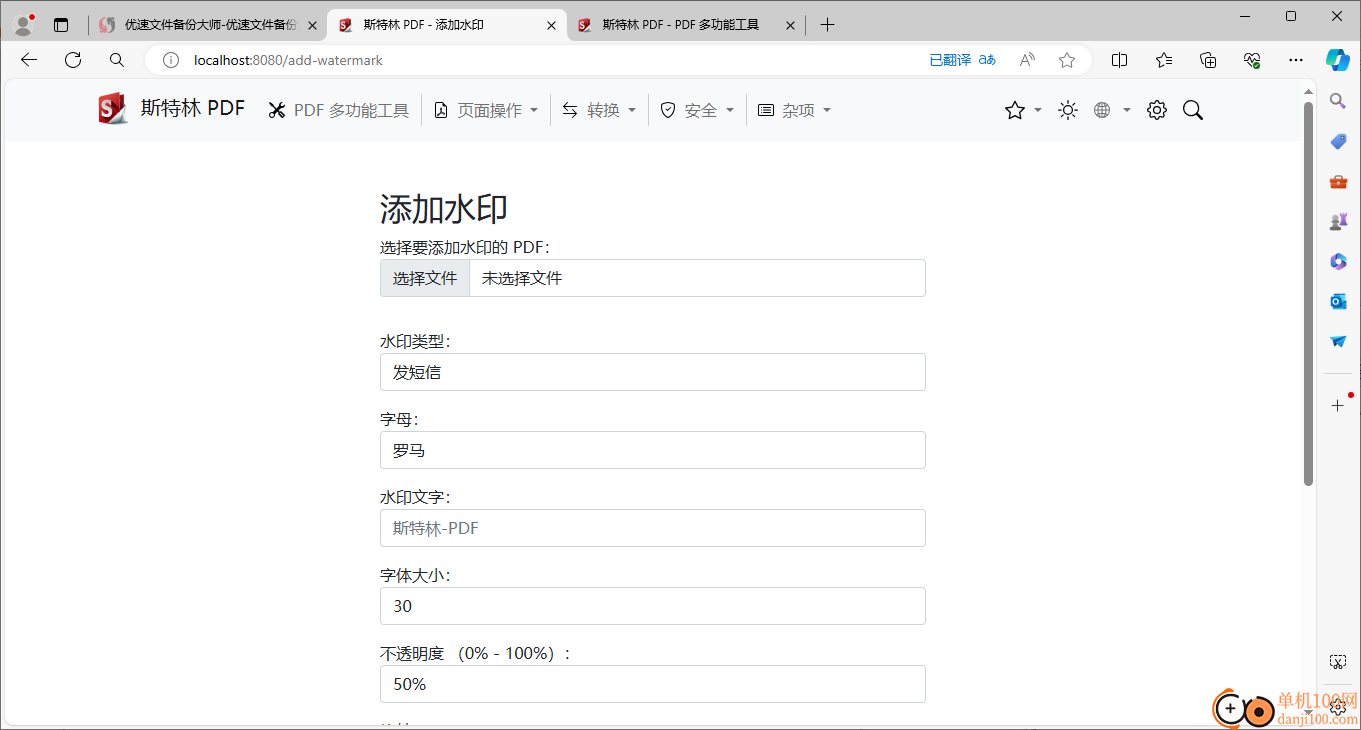This screenshot has width=1361, height=730.
Task: Refresh the page with reload icon
Action: tap(73, 60)
